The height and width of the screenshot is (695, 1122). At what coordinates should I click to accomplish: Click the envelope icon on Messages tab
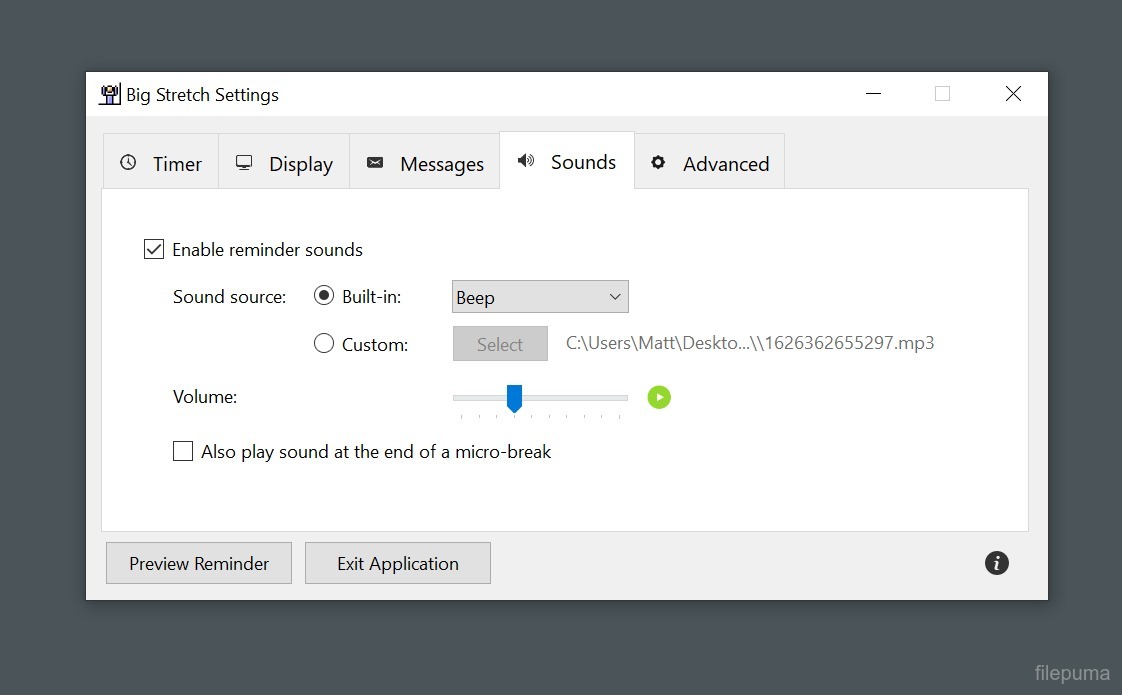[x=375, y=163]
